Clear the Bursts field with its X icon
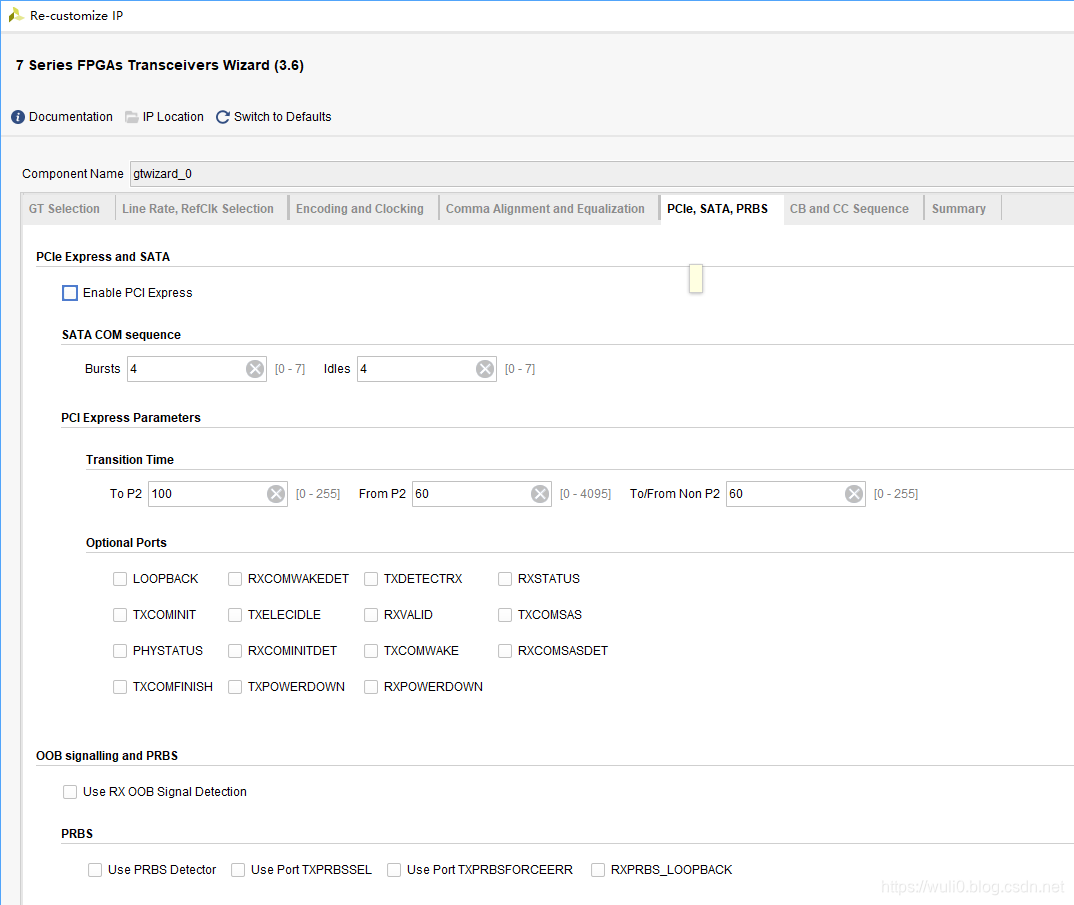The image size is (1074, 905). click(x=255, y=369)
